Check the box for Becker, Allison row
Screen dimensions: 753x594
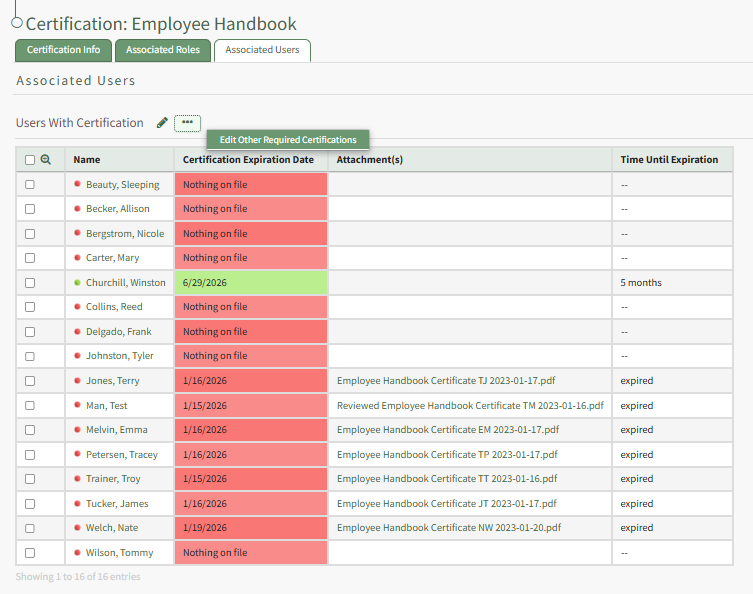pos(30,209)
